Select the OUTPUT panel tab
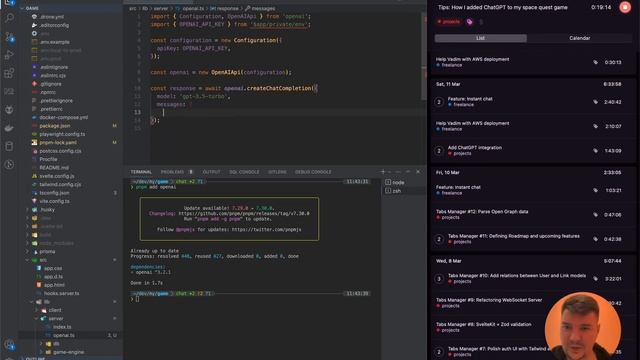This screenshot has height=360, width=640. point(211,172)
